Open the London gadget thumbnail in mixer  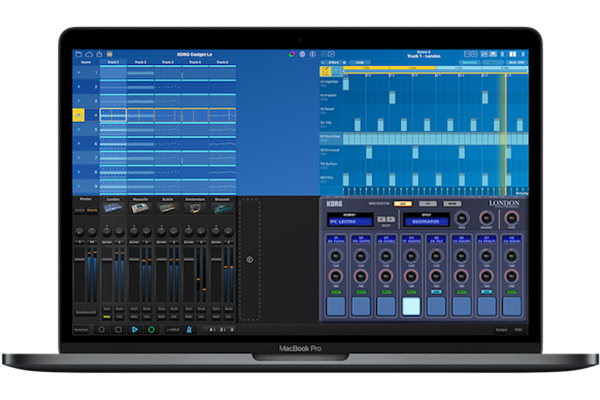[x=113, y=208]
